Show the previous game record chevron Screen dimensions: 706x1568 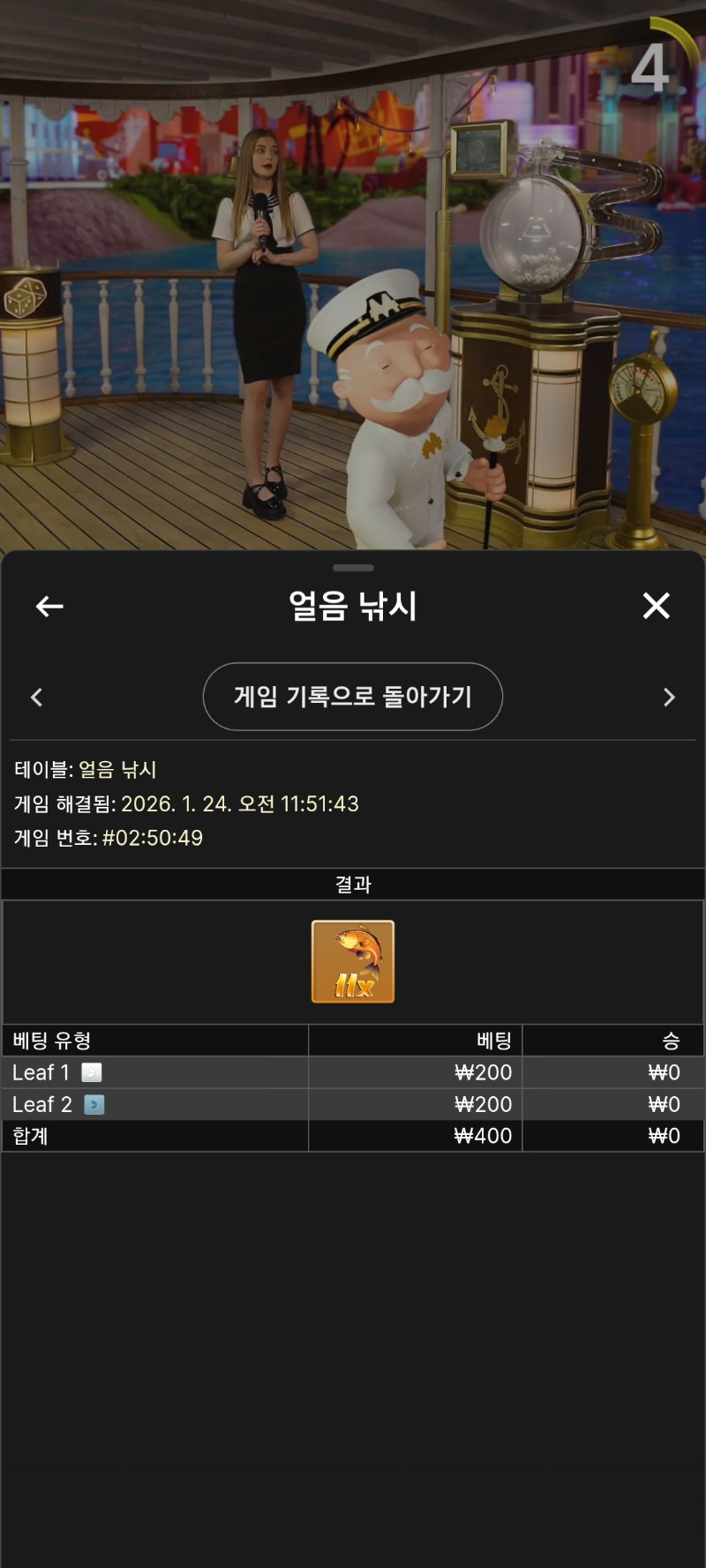(x=37, y=698)
